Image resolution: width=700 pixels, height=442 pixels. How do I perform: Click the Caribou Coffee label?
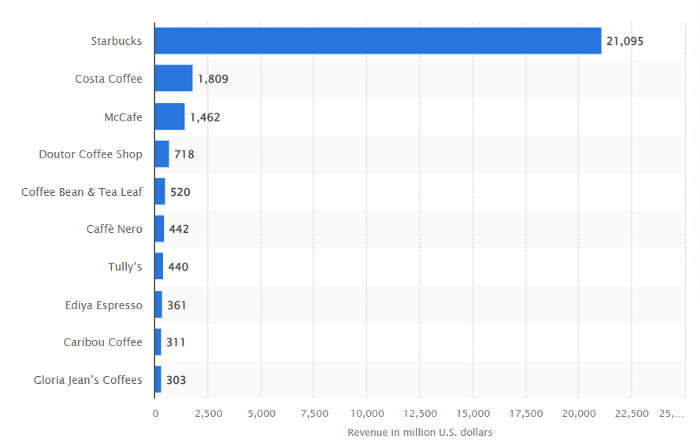point(103,342)
